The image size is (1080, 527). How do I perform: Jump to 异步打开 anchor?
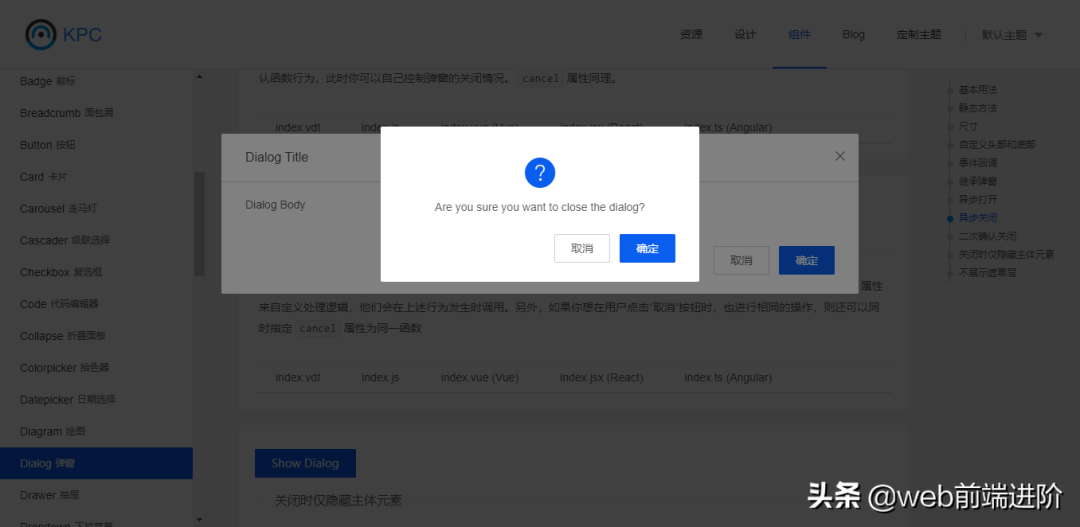(977, 200)
